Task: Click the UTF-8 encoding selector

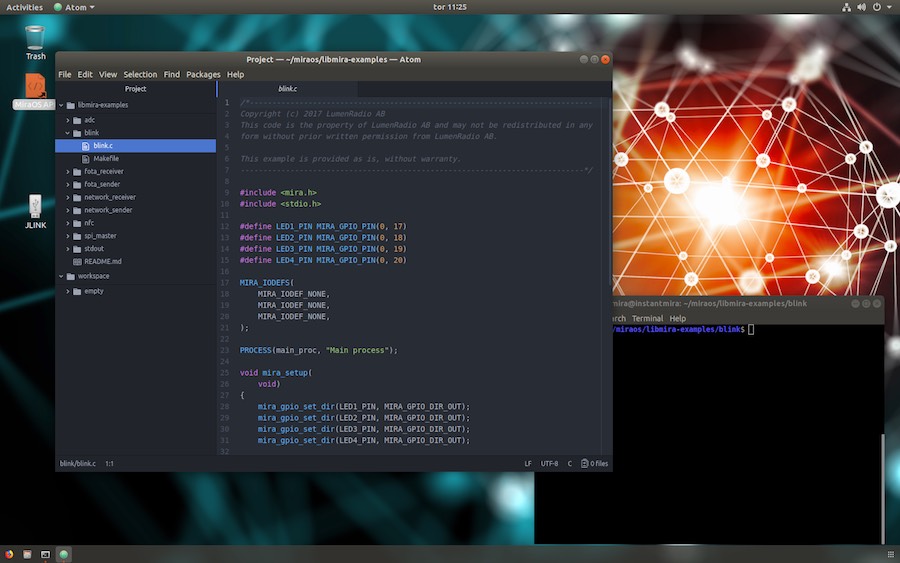Action: (x=549, y=464)
